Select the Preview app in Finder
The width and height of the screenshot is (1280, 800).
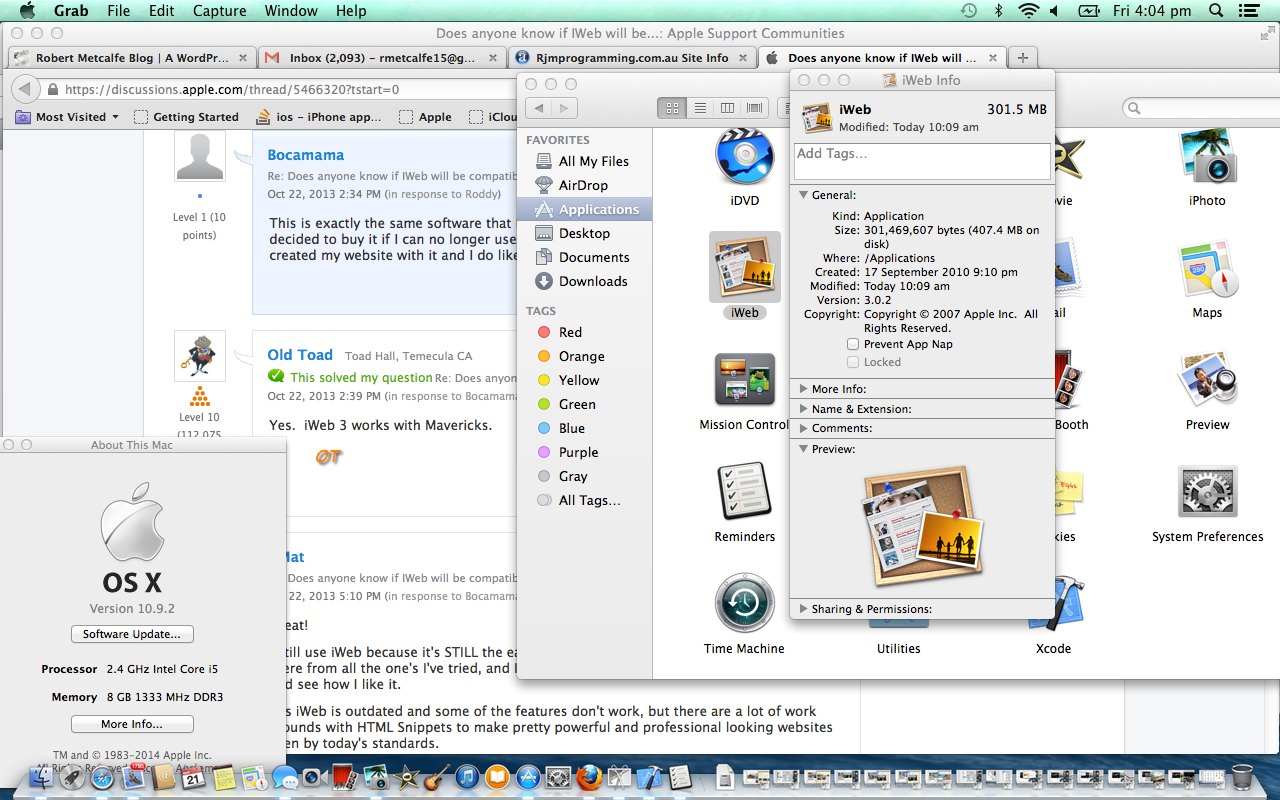tap(1207, 381)
